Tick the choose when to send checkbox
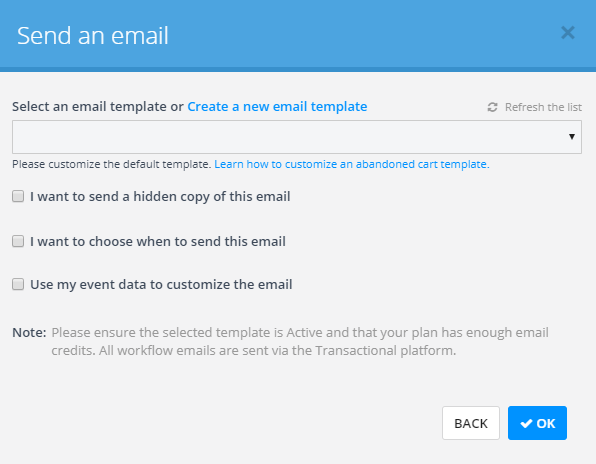Viewport: 596px width, 464px height. coord(18,241)
